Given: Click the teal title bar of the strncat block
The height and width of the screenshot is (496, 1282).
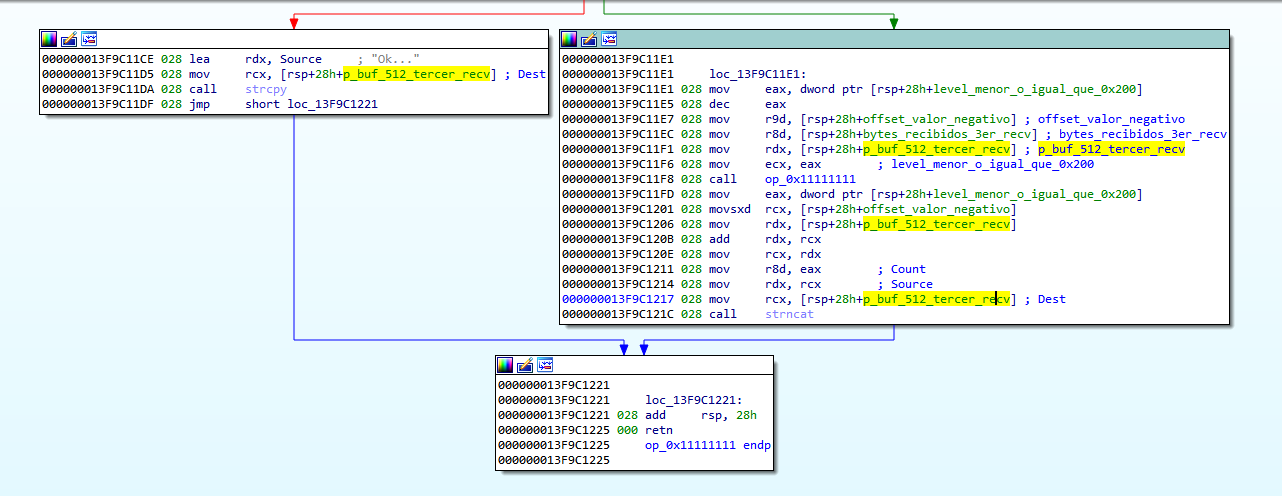Looking at the screenshot, I should [900, 39].
